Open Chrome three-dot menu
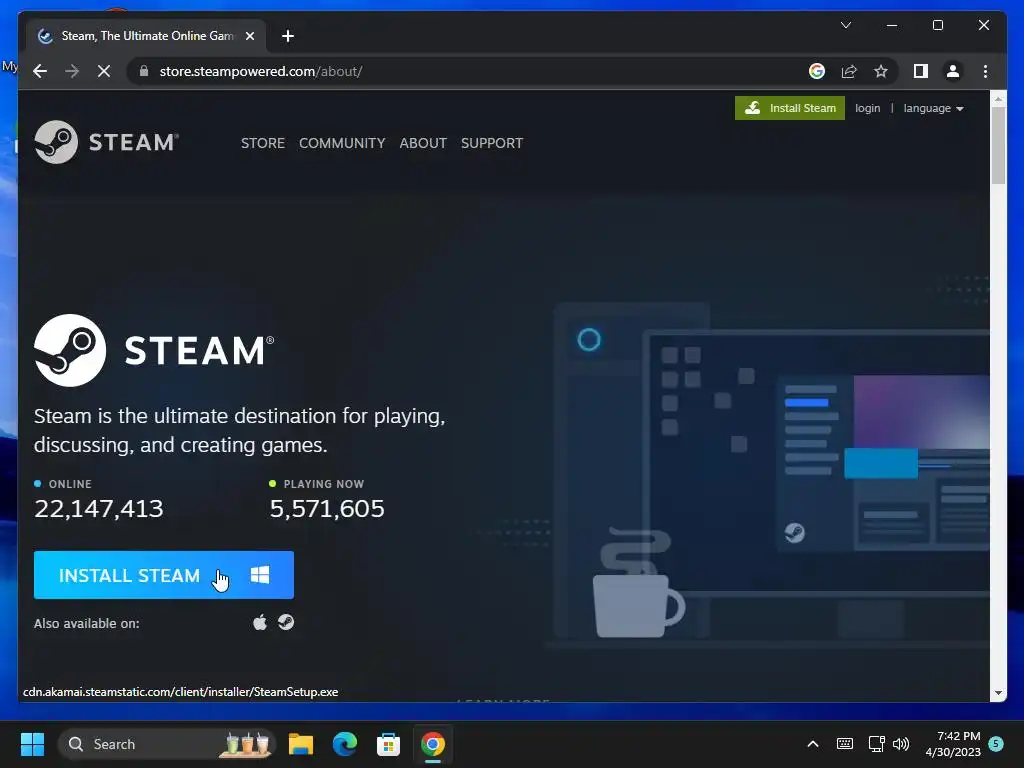Screen dimensions: 1024x768 click(985, 71)
